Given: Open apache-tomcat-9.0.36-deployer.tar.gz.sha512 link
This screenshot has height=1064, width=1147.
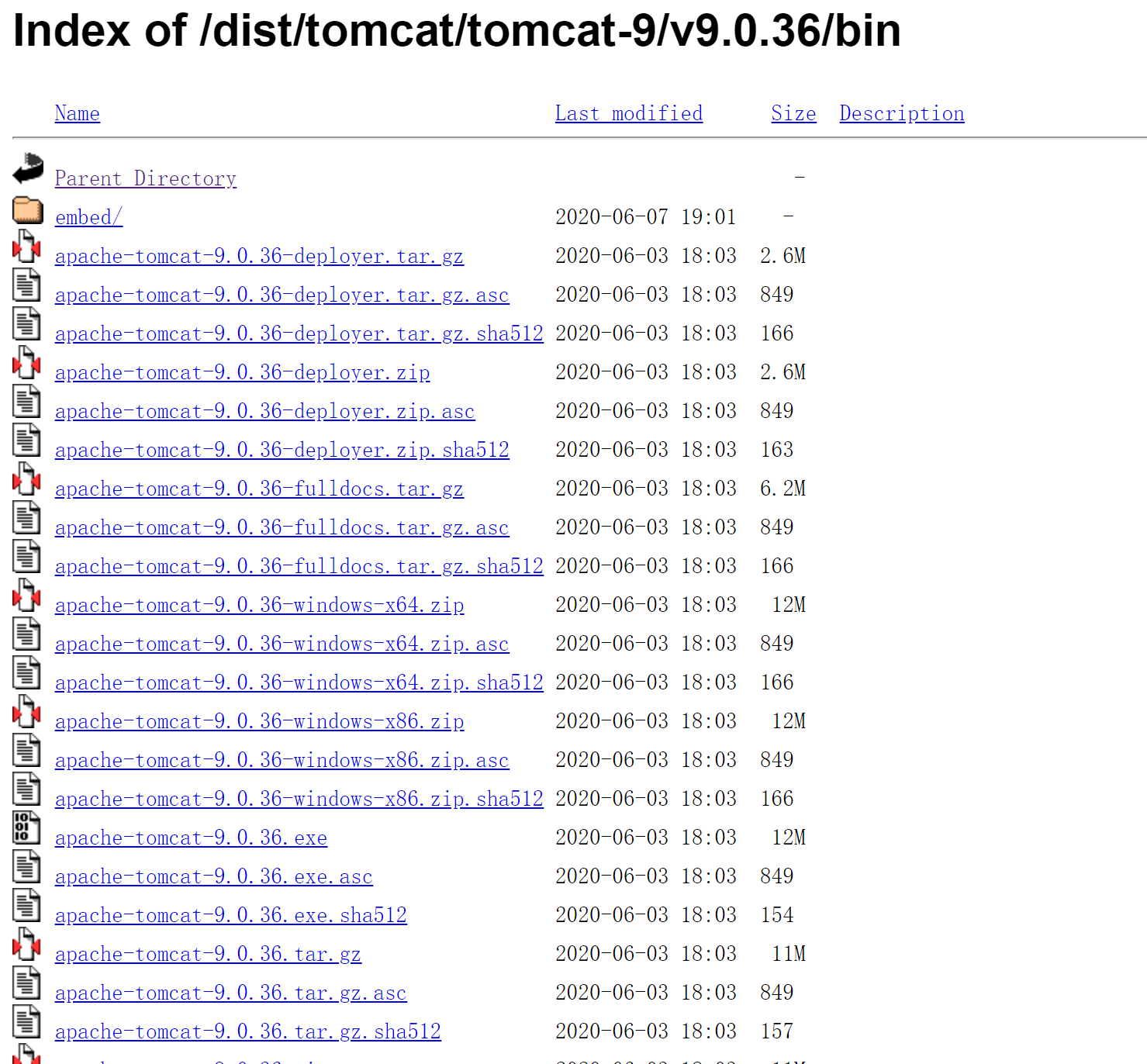Looking at the screenshot, I should 299,334.
